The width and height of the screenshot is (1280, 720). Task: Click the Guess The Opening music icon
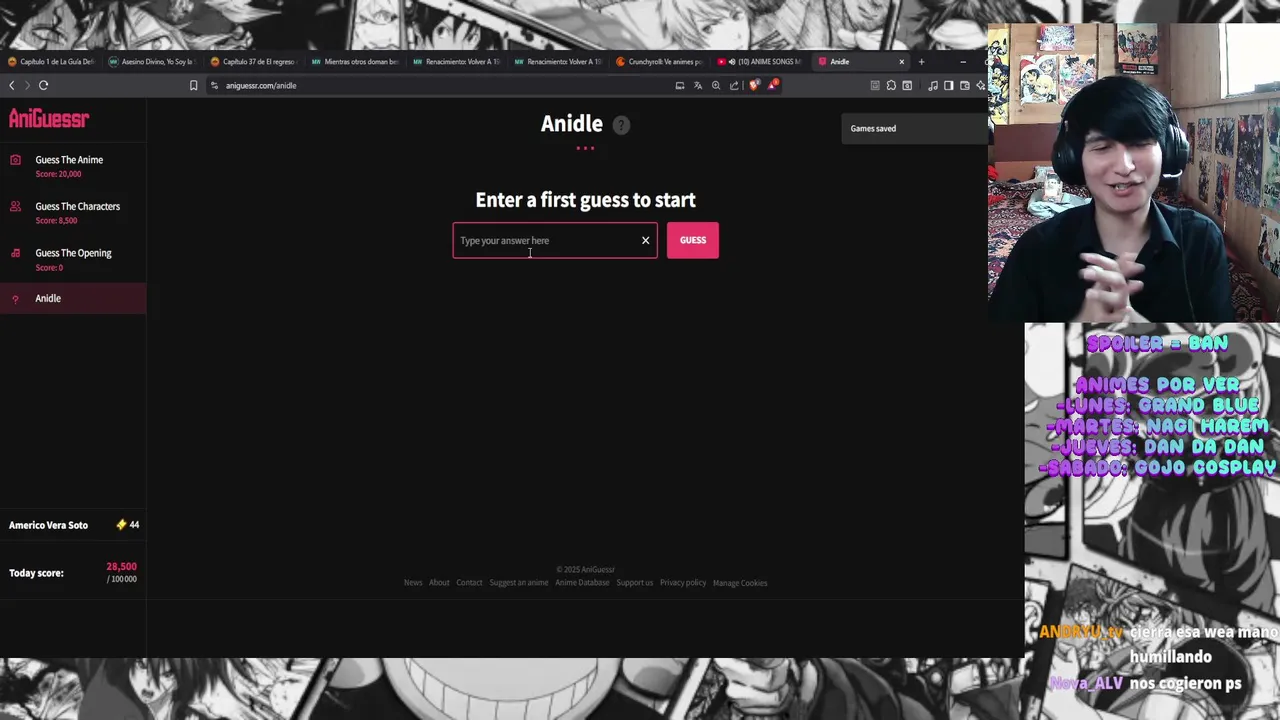point(15,253)
